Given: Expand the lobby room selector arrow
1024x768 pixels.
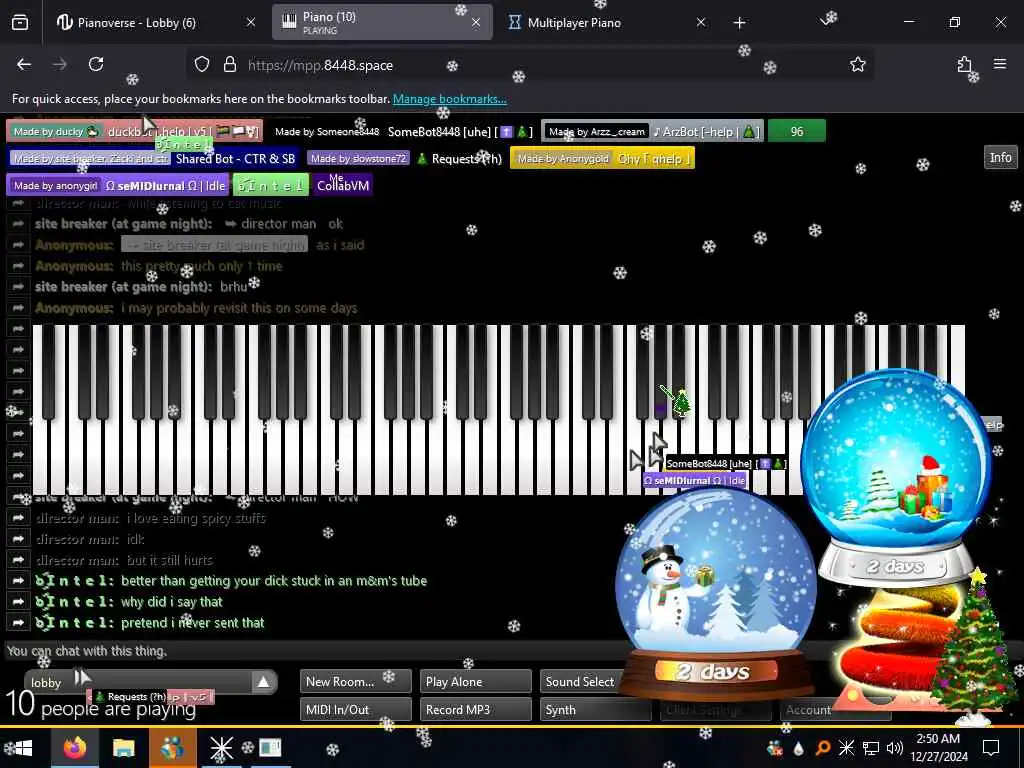Looking at the screenshot, I should click(263, 682).
